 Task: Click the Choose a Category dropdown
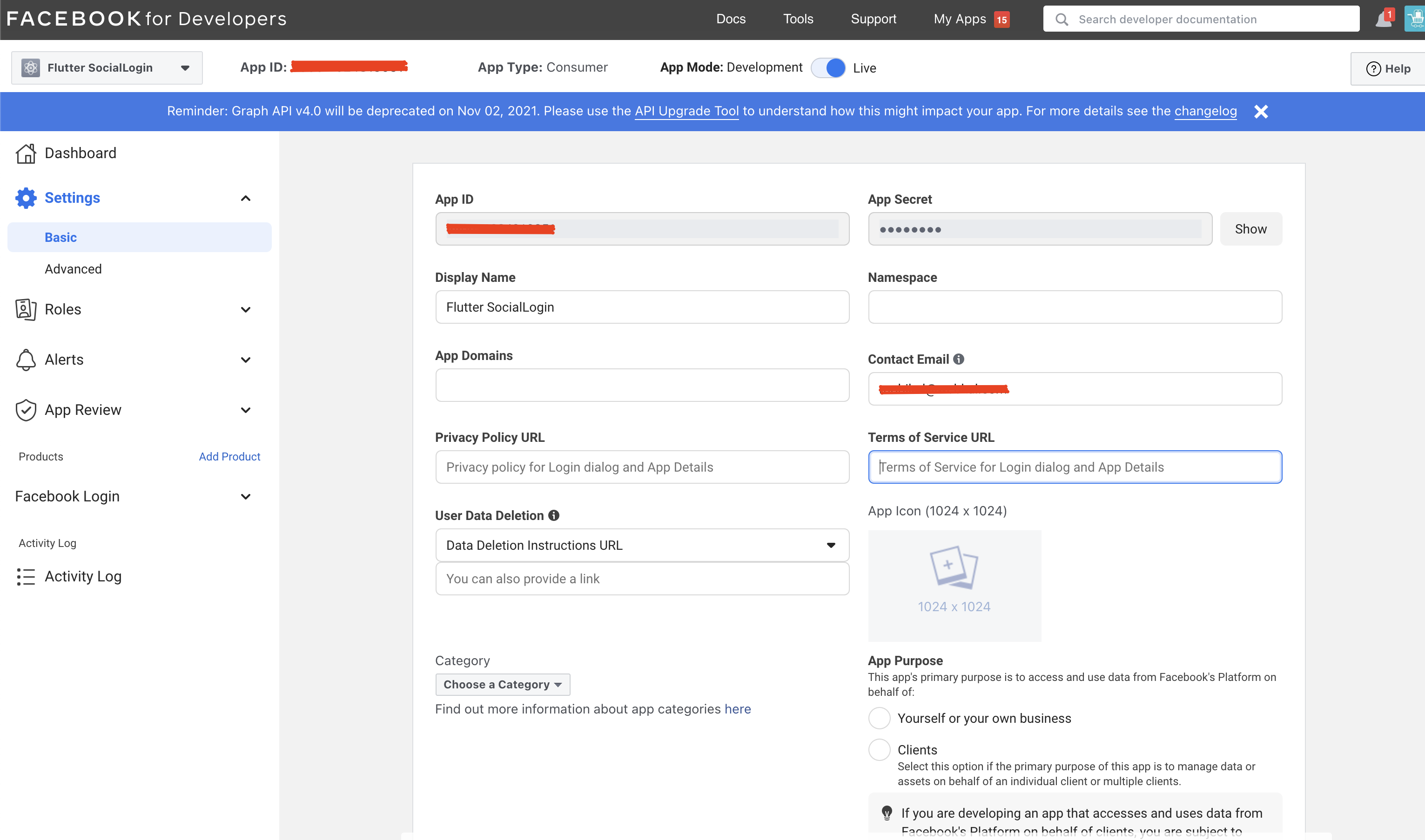click(502, 684)
